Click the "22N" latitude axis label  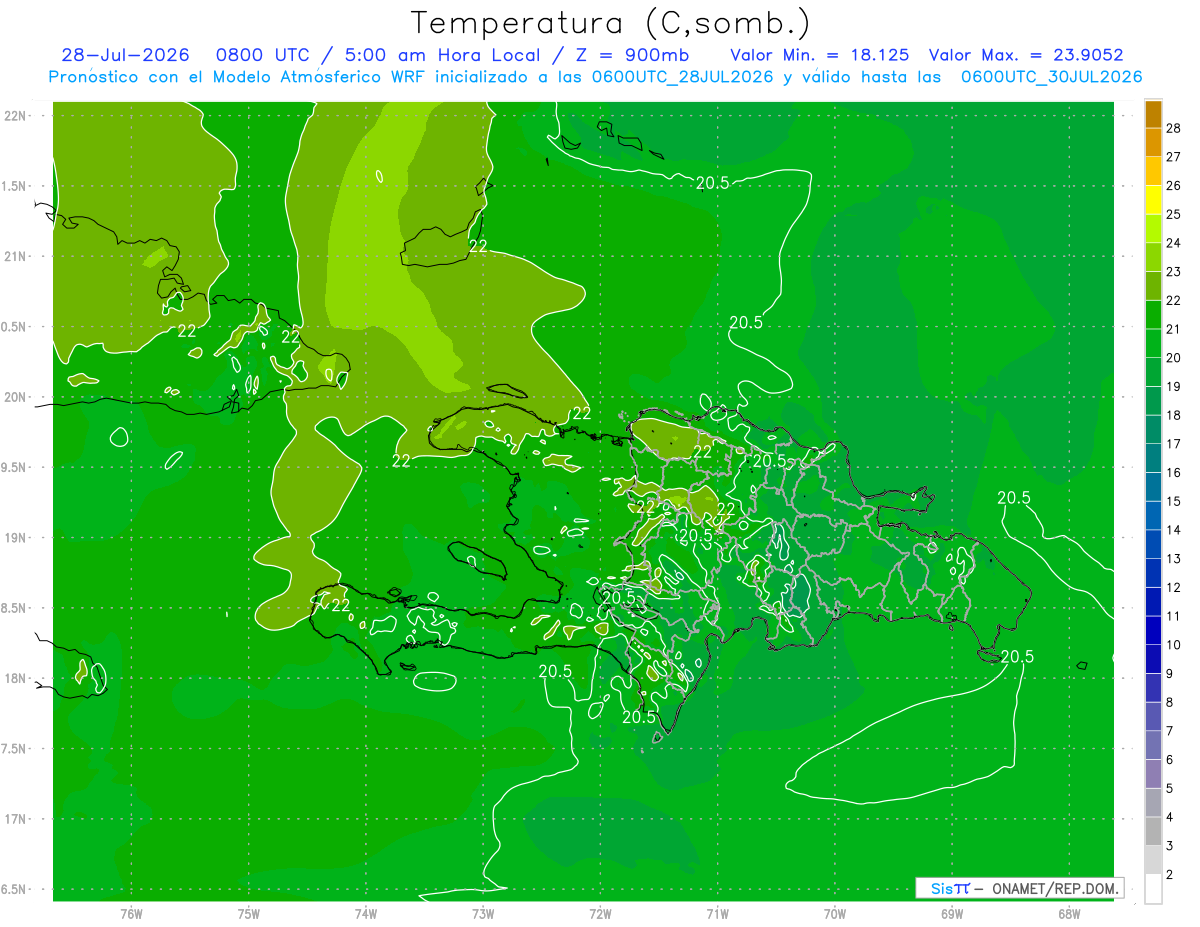[x=17, y=116]
